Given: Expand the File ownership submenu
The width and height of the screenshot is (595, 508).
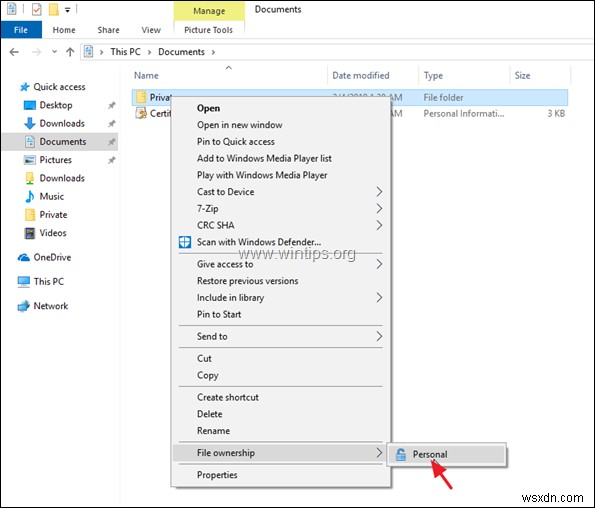Looking at the screenshot, I should point(379,453).
